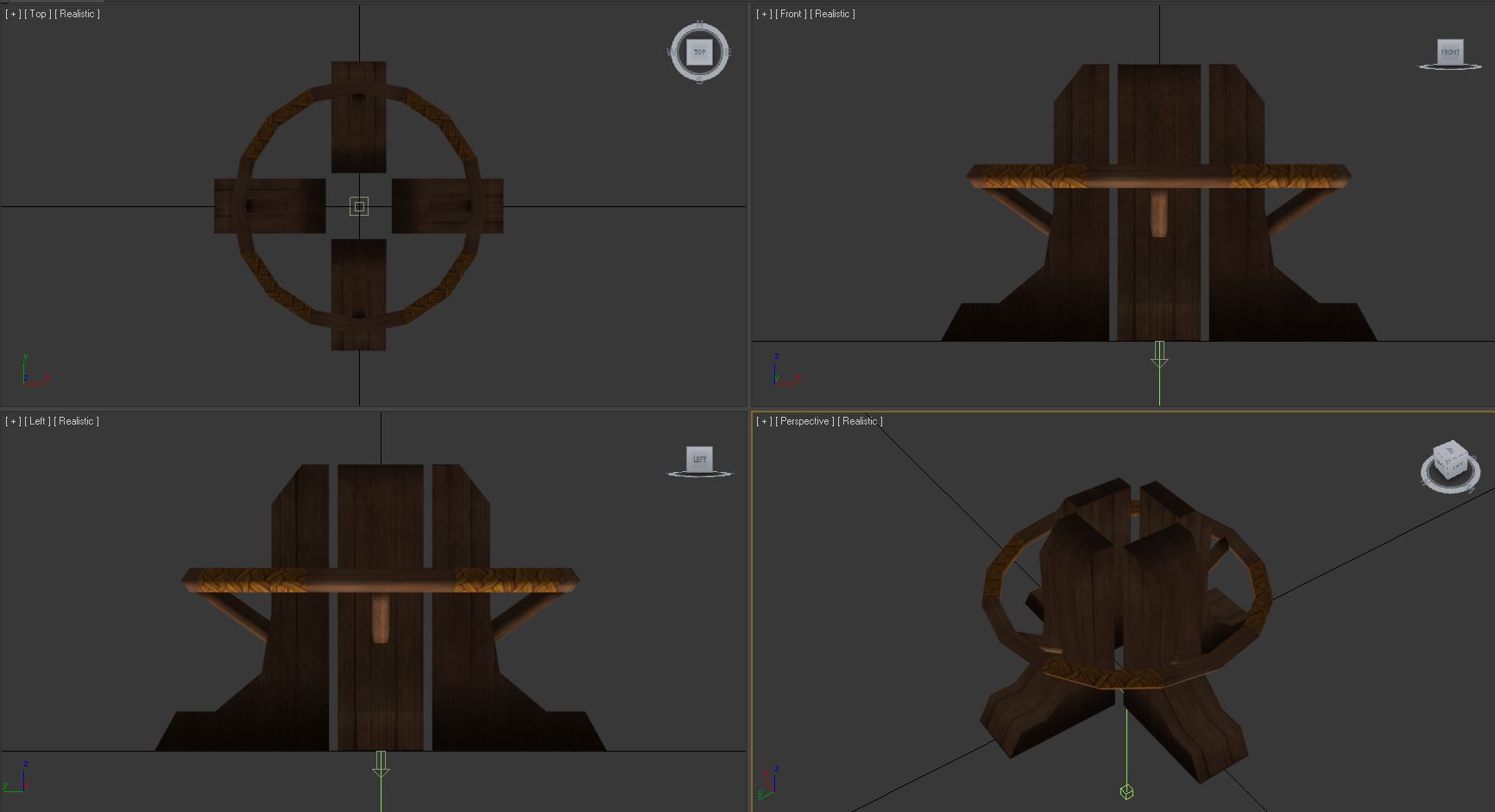Screen dimensions: 1495x812
Task: Open the [+] menu in Perspective viewport
Action: [764, 421]
